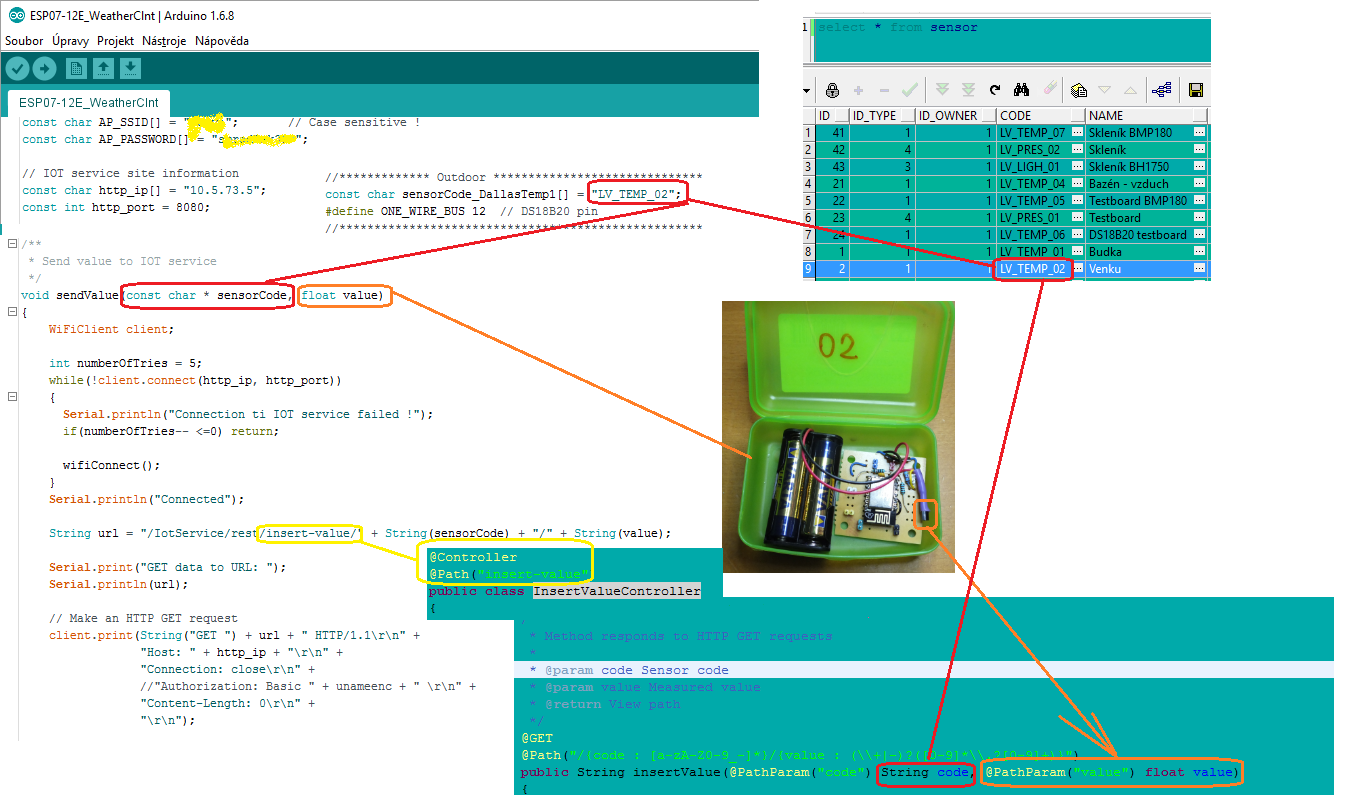The height and width of the screenshot is (812, 1345).
Task: Click the ellipsis button beside LV_TEMP_07
Action: tap(1077, 132)
